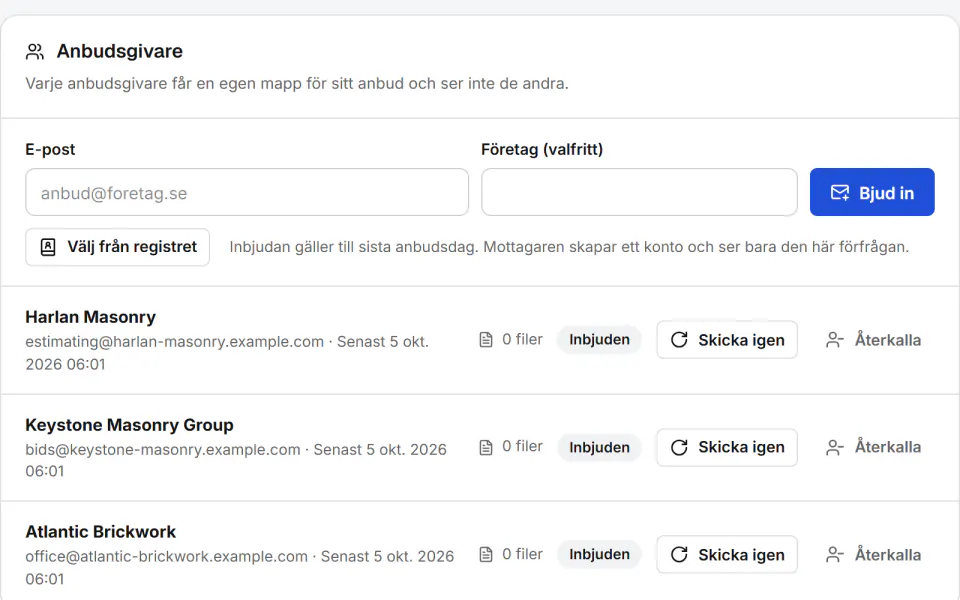Click the remove-user icon for Atlantic Brickwork
Viewport: 960px width, 600px height.
point(834,555)
